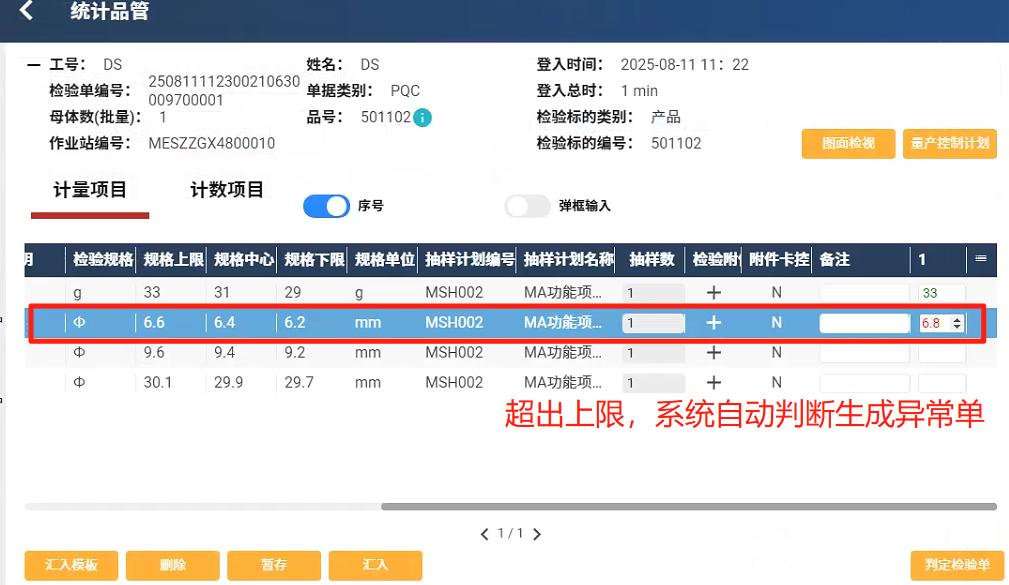Focus the 备注 field in the 6.6 row

864,323
